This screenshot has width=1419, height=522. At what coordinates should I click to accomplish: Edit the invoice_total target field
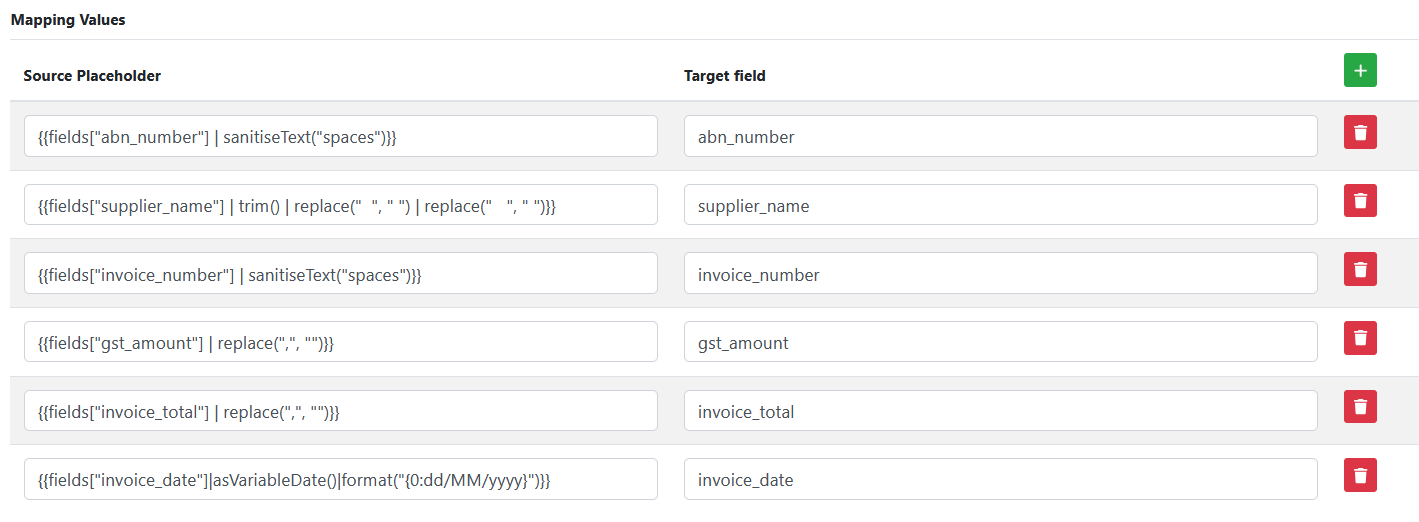[1000, 412]
